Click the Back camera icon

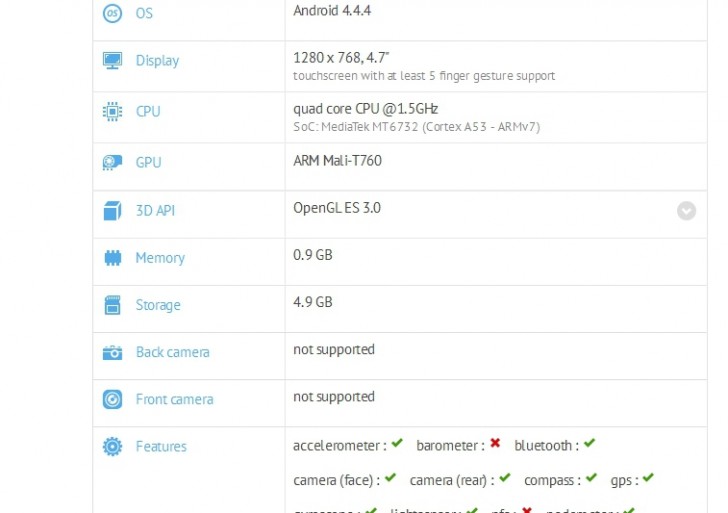(x=113, y=352)
